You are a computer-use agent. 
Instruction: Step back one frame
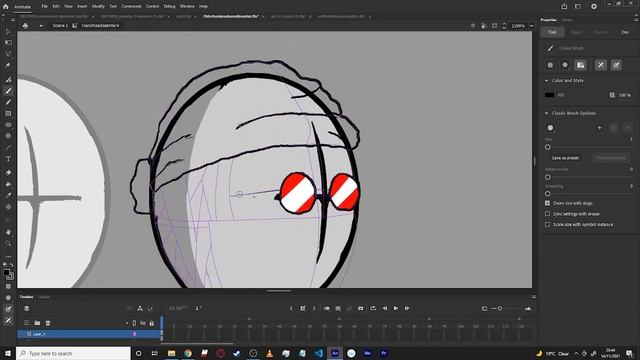point(384,309)
